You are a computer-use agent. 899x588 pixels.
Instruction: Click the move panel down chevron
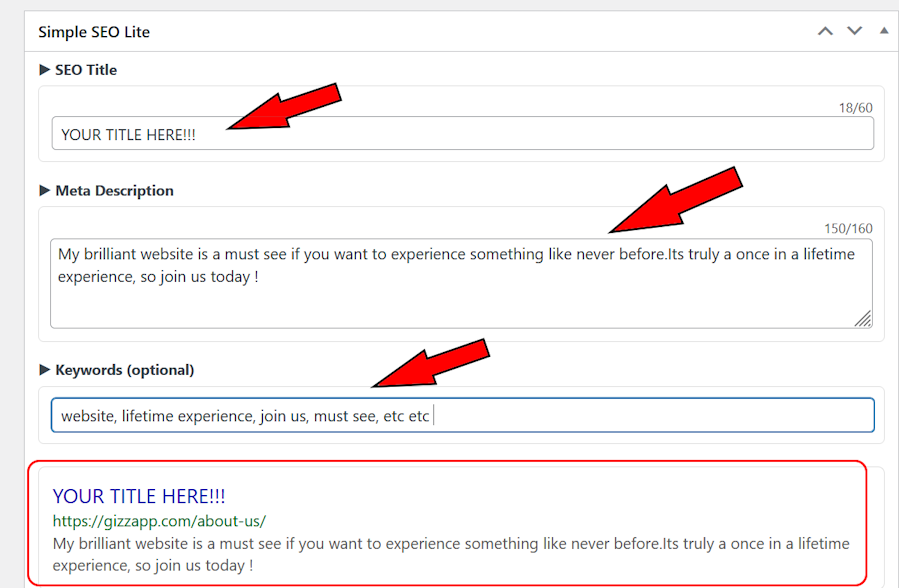click(x=854, y=31)
